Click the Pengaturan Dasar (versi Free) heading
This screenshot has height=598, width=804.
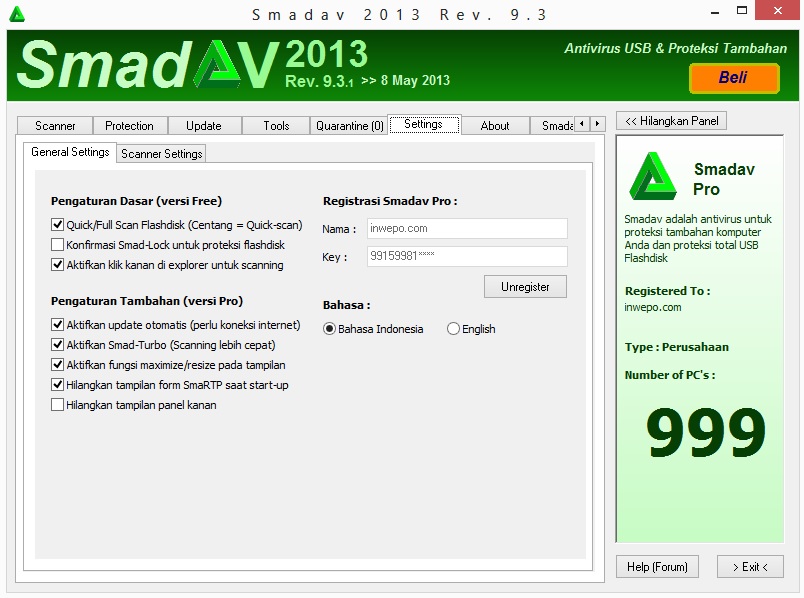(x=136, y=201)
